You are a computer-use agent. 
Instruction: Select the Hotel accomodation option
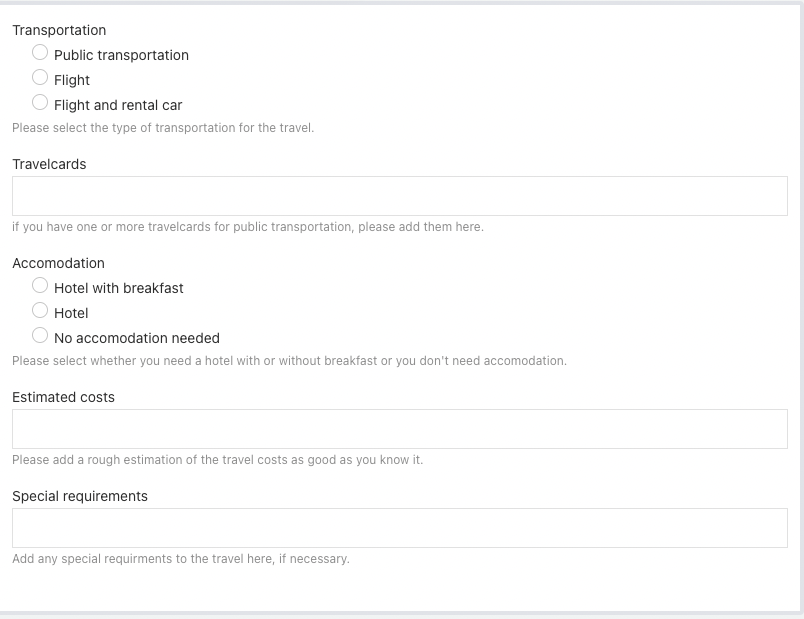pyautogui.click(x=40, y=311)
